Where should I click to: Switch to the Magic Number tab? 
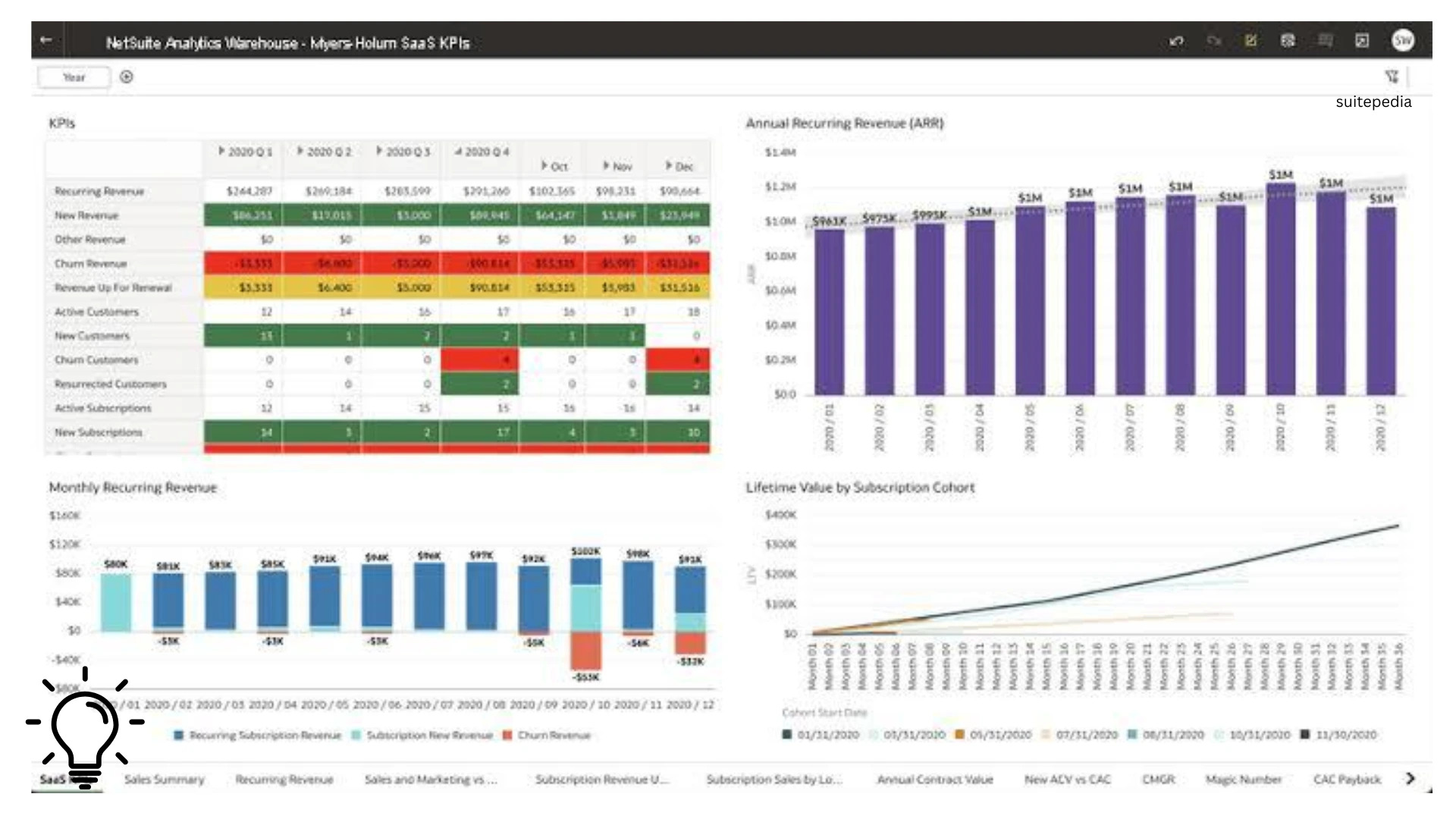tap(1243, 780)
